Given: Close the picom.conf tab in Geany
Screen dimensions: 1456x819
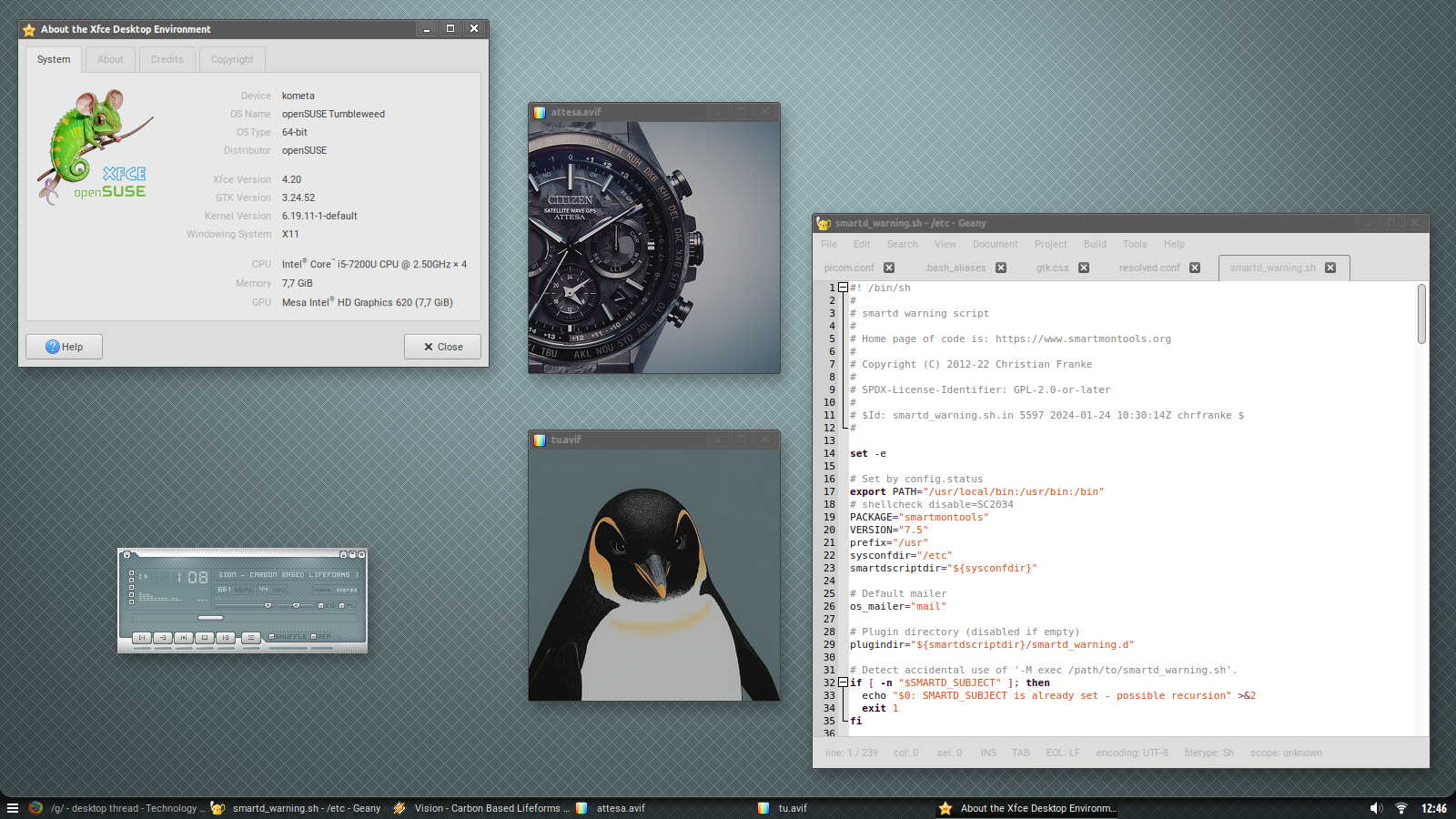Looking at the screenshot, I should 889,268.
